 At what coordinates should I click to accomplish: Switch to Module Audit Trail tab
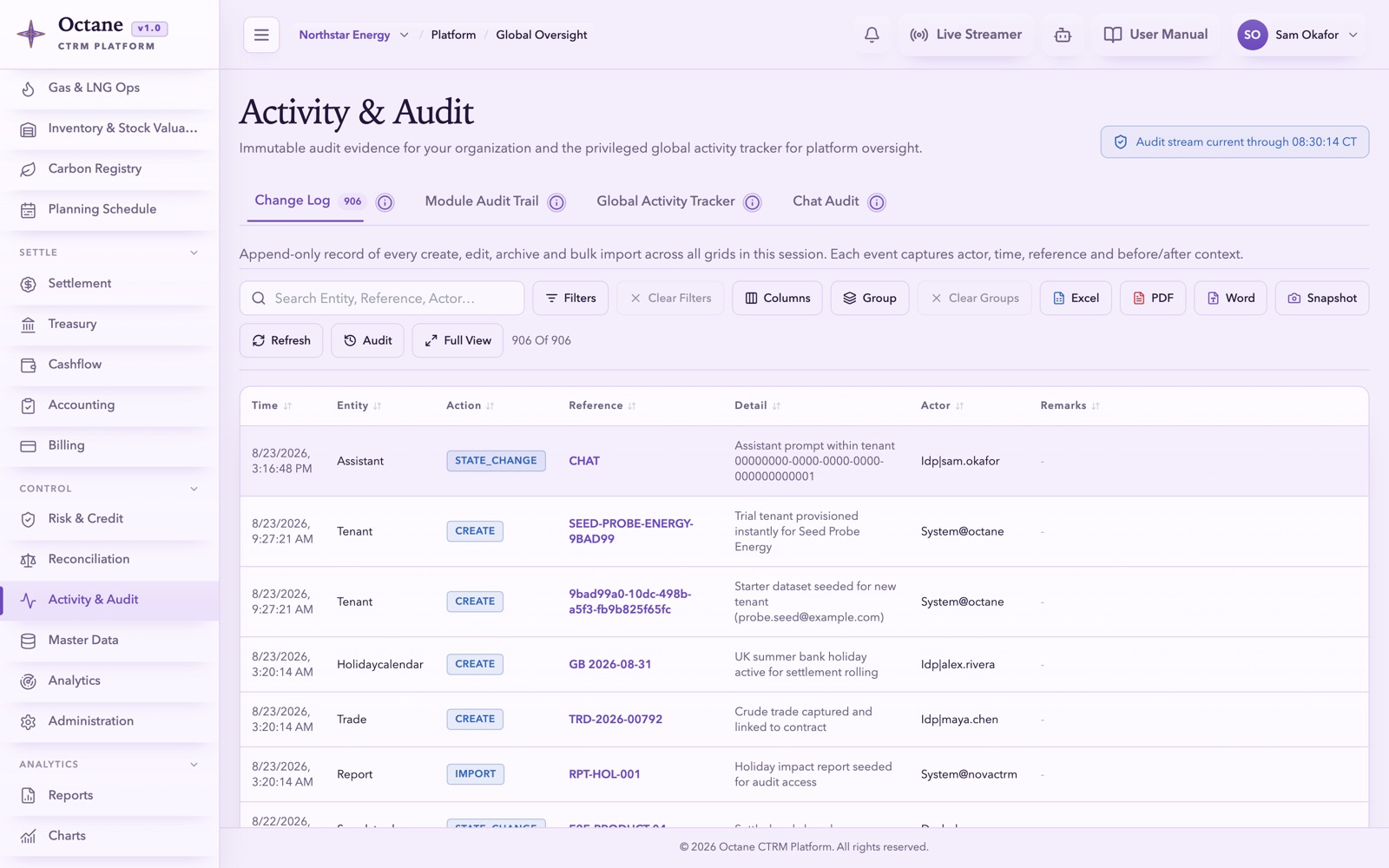pyautogui.click(x=482, y=201)
